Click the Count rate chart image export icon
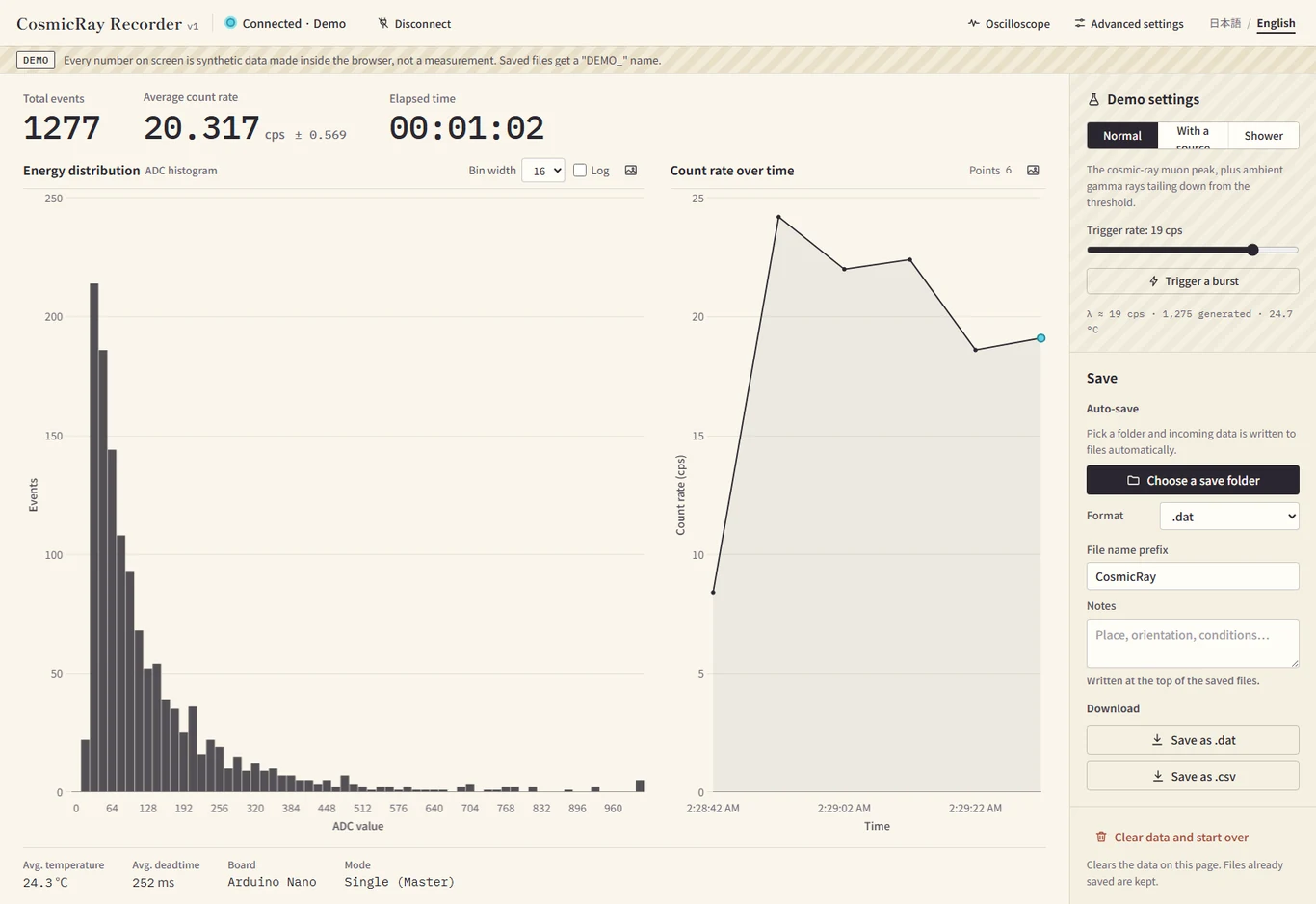 [1033, 171]
